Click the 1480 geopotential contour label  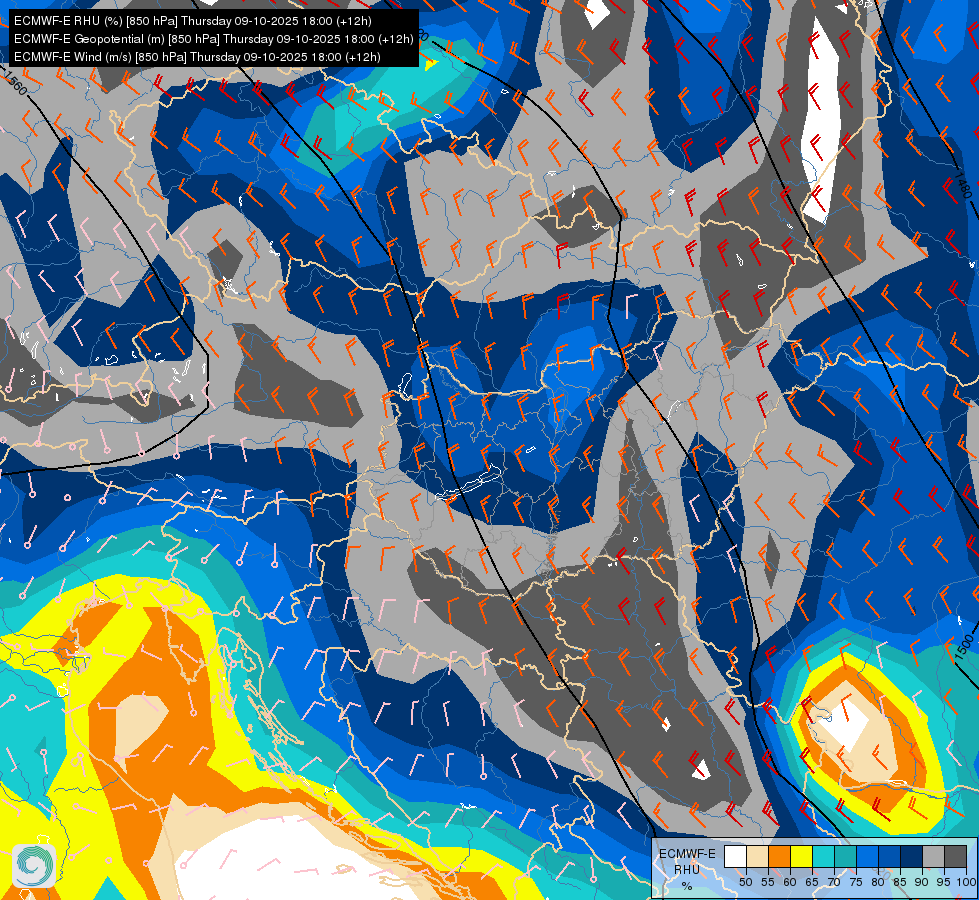click(963, 185)
